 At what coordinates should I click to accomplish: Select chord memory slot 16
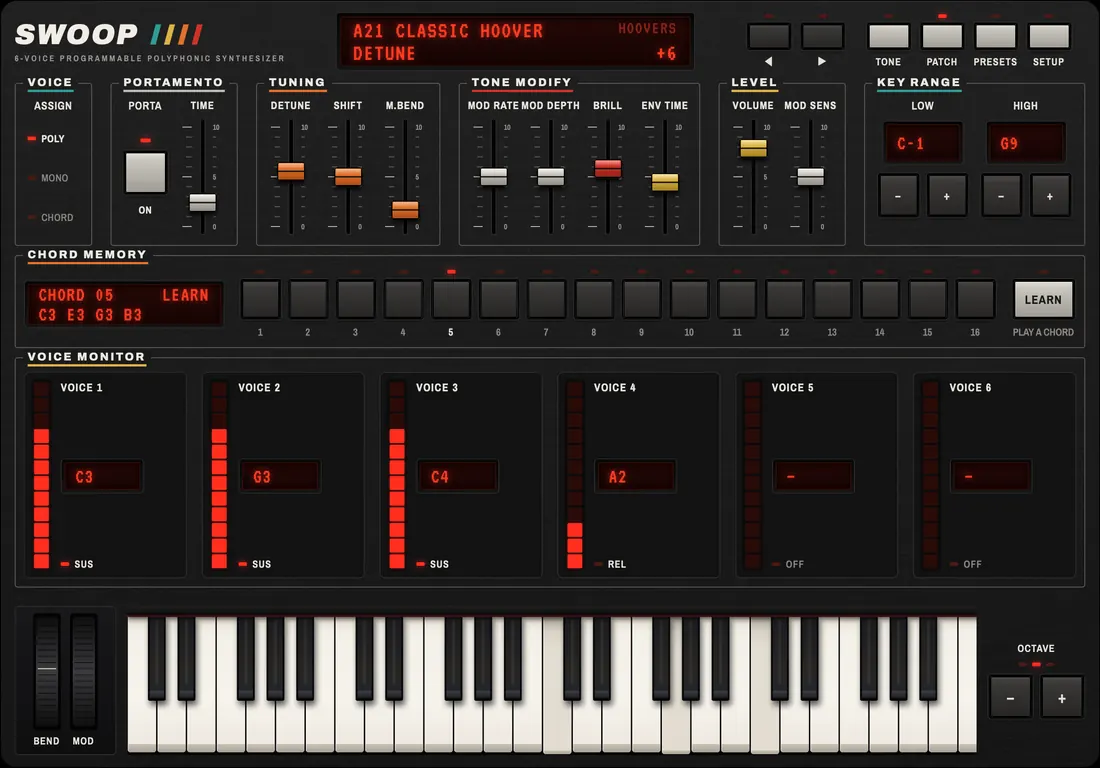point(975,299)
